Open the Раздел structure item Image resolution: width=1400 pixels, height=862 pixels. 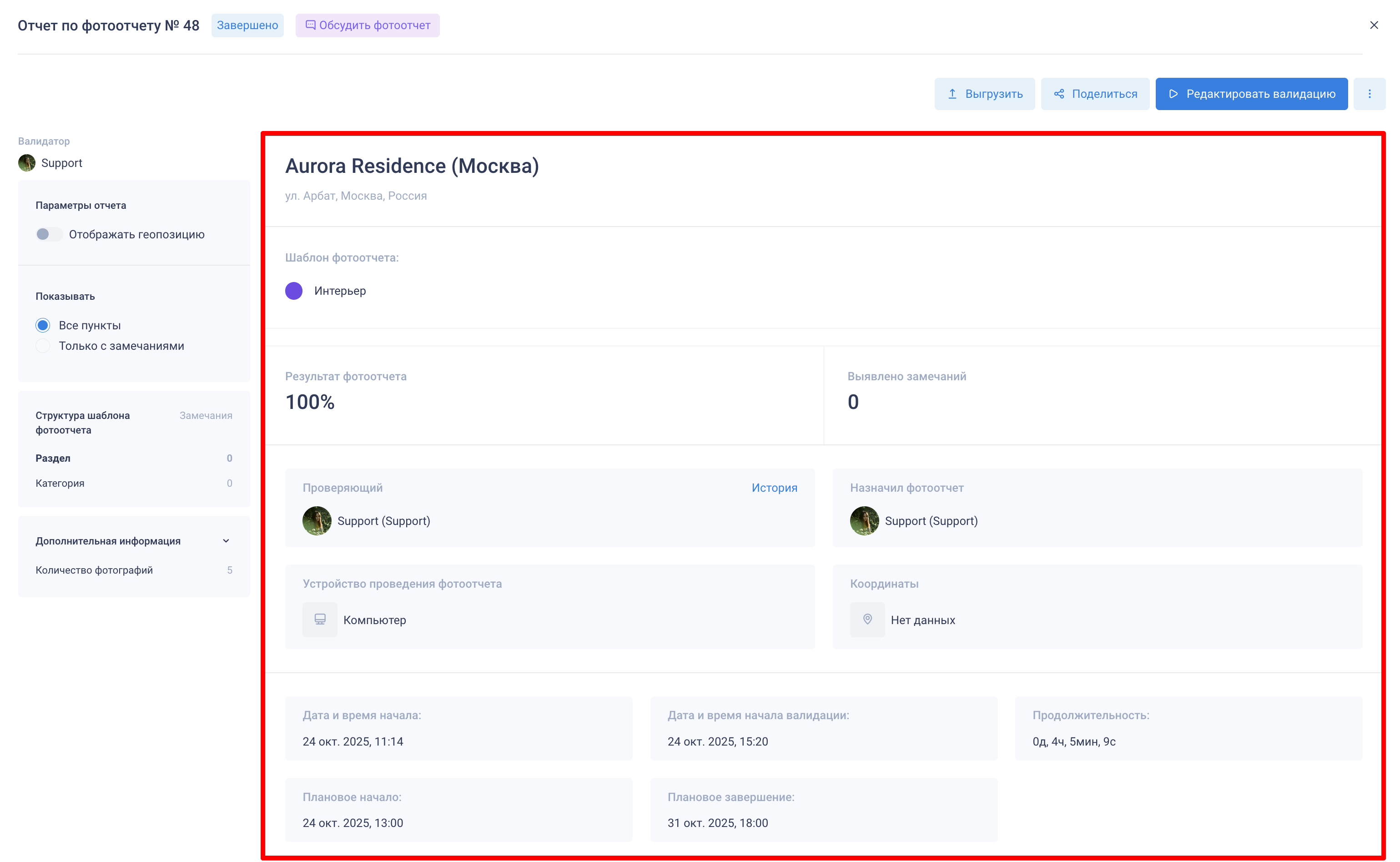pos(53,458)
